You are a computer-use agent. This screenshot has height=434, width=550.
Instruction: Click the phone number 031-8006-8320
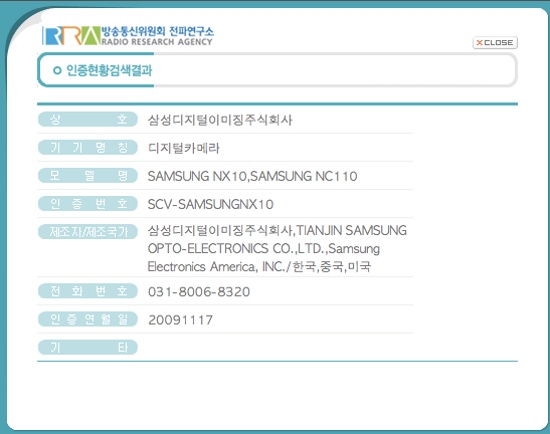pyautogui.click(x=199, y=292)
